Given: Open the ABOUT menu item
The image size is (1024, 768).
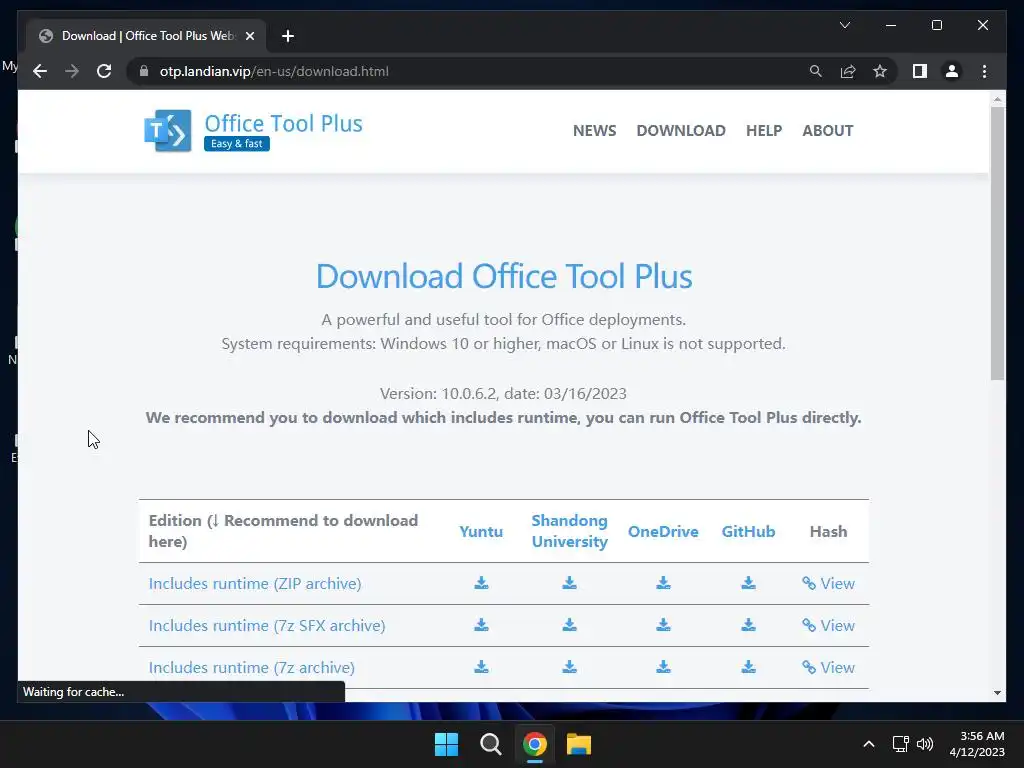Looking at the screenshot, I should point(827,131).
